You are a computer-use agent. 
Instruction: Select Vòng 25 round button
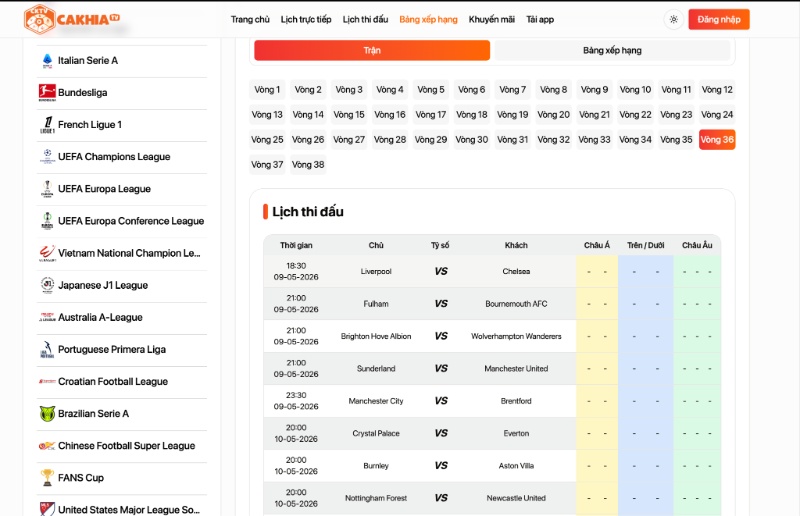click(267, 139)
